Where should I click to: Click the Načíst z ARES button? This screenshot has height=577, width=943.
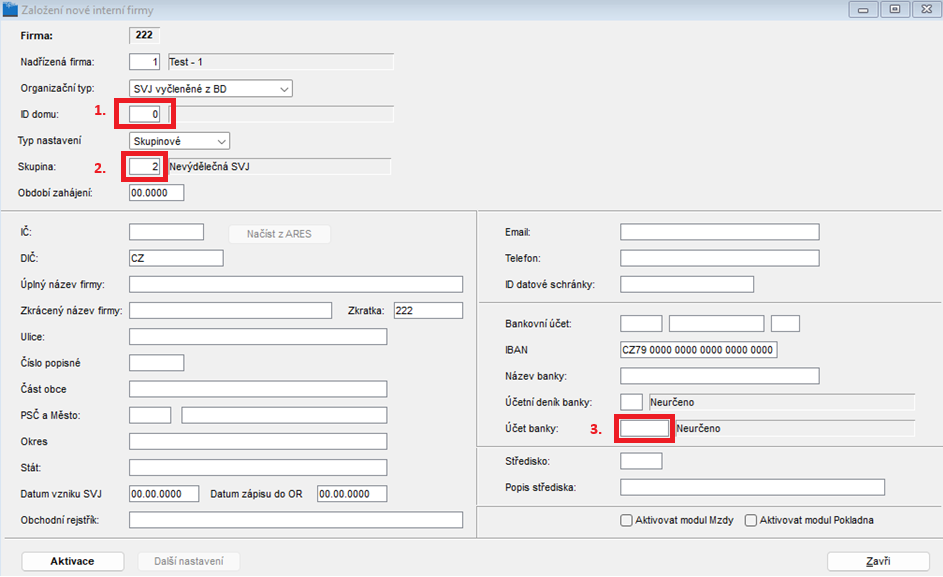coord(279,234)
